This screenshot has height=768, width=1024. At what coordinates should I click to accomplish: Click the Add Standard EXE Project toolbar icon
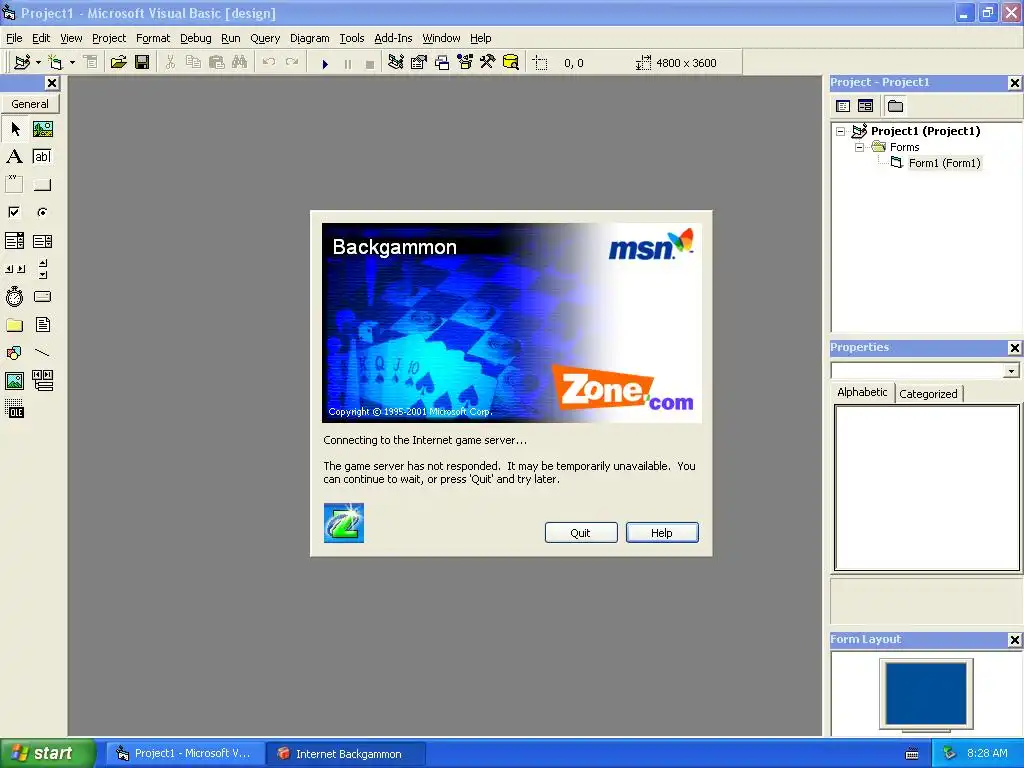click(22, 63)
